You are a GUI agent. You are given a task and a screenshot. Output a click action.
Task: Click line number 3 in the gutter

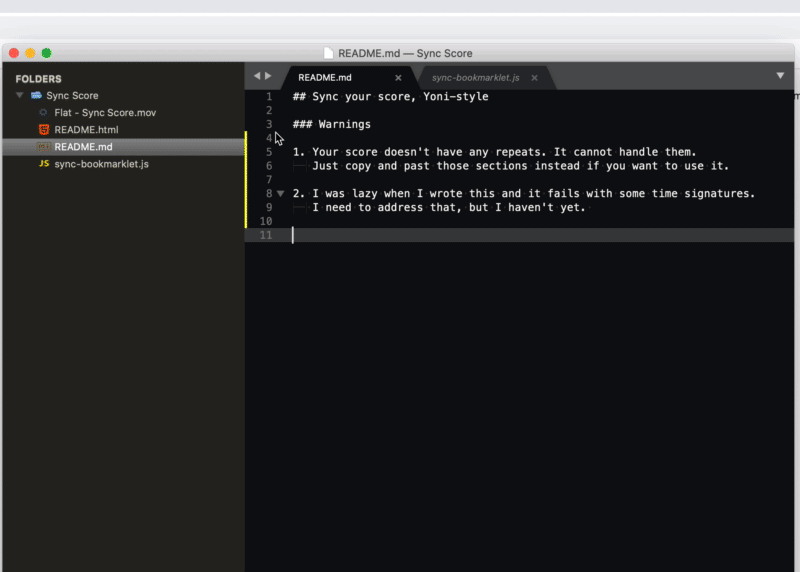(x=269, y=124)
